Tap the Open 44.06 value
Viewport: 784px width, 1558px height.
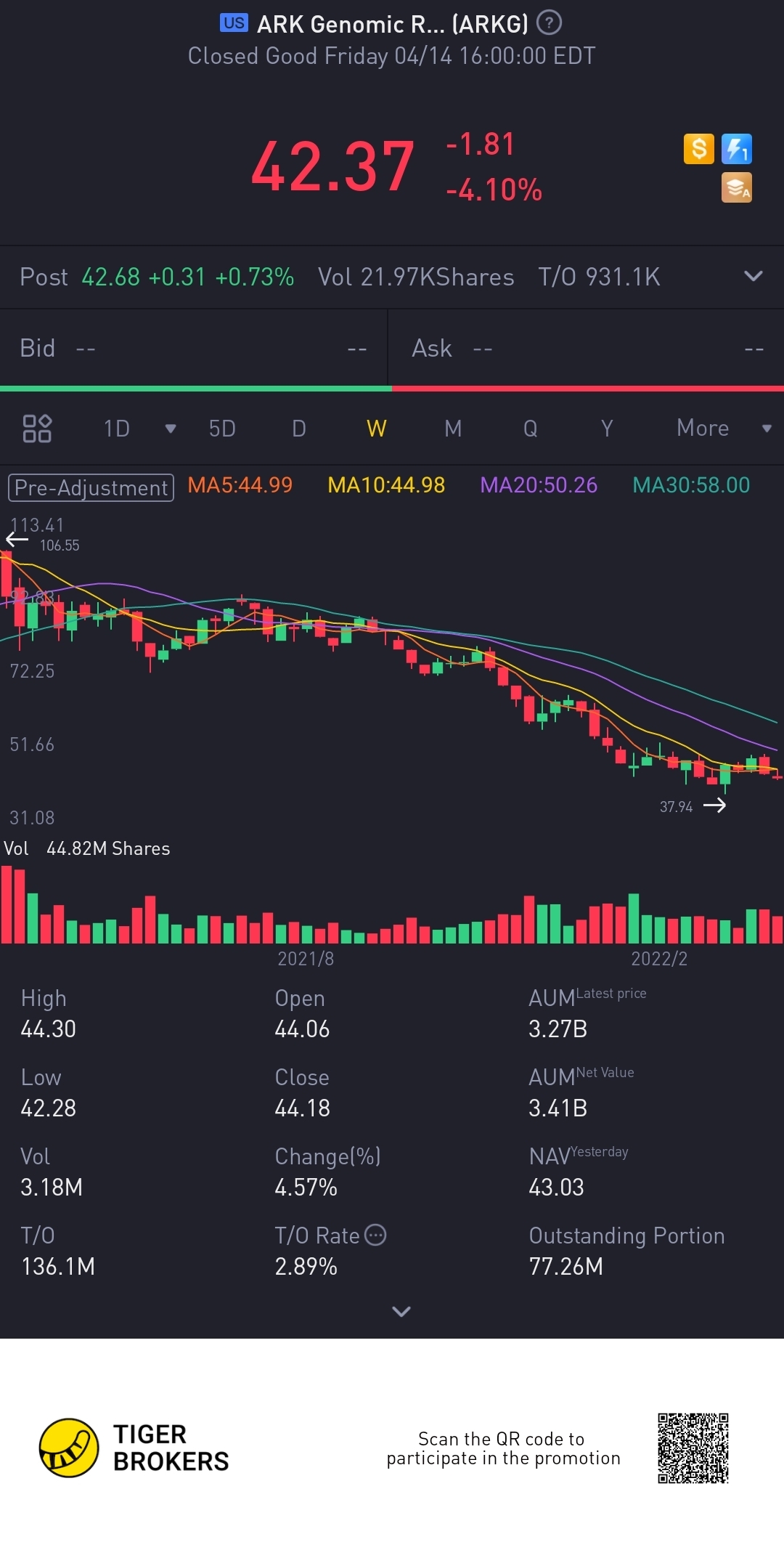(302, 1028)
